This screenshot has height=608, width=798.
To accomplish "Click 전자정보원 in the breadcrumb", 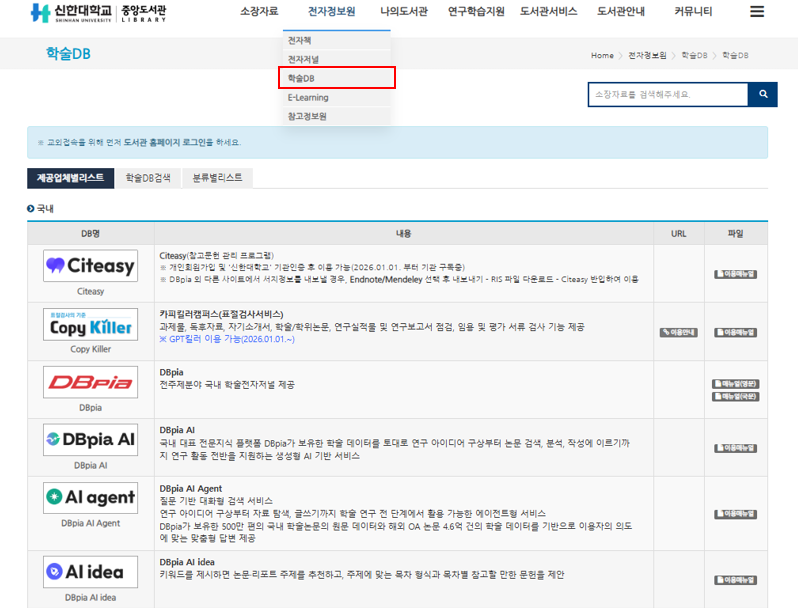I will coord(647,55).
